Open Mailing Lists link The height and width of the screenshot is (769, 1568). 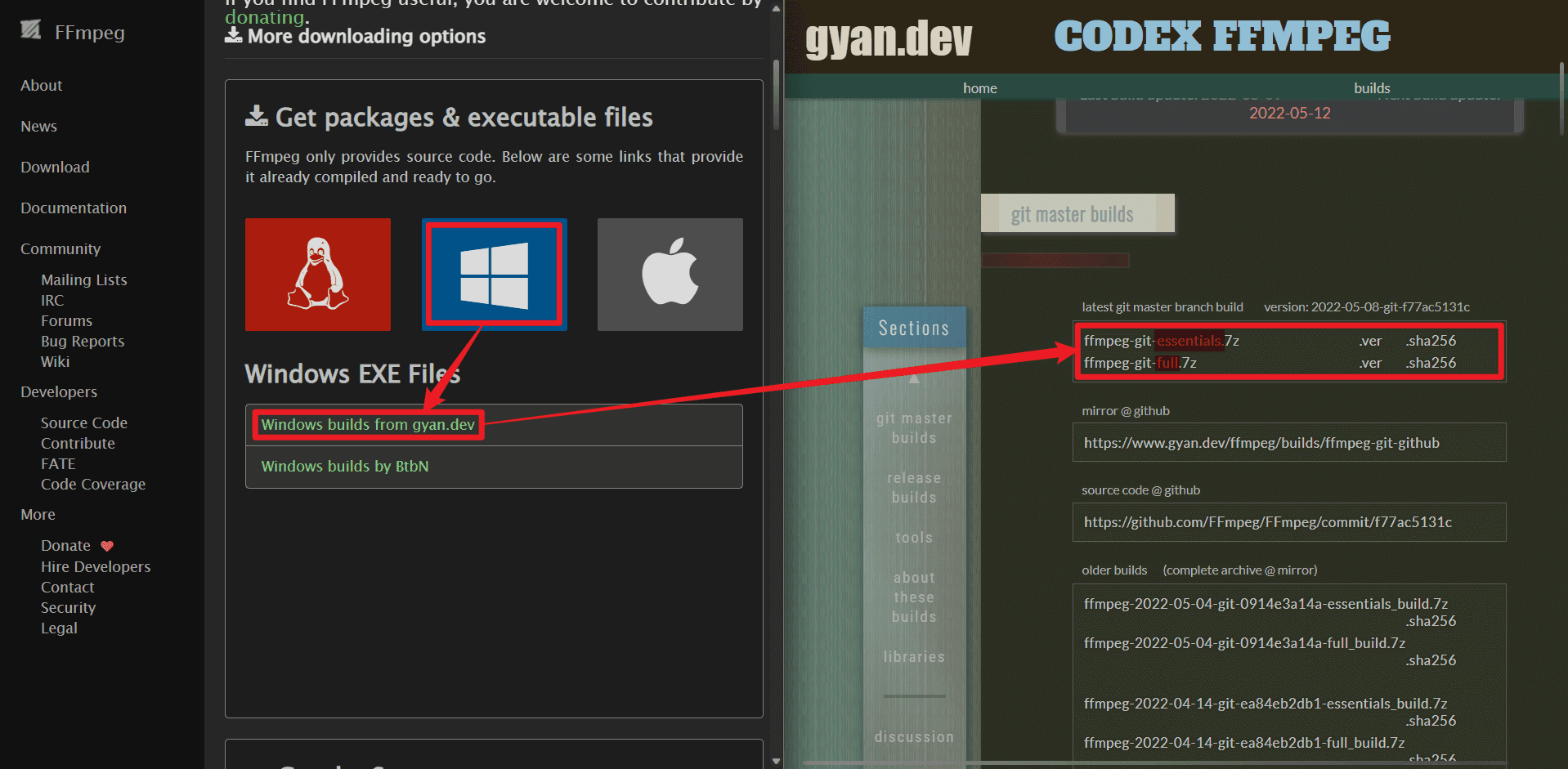[84, 280]
